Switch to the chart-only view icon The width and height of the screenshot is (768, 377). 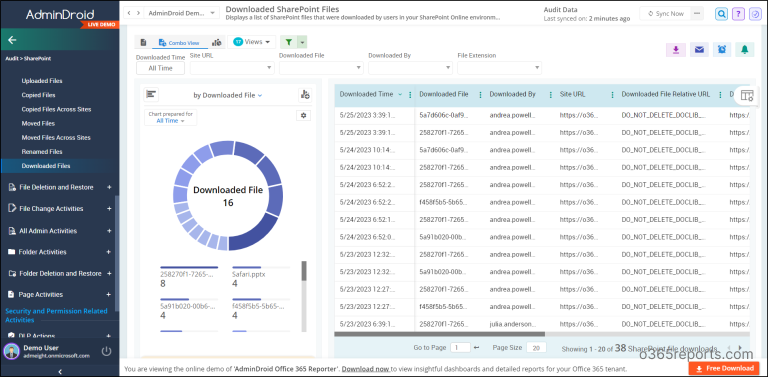216,43
